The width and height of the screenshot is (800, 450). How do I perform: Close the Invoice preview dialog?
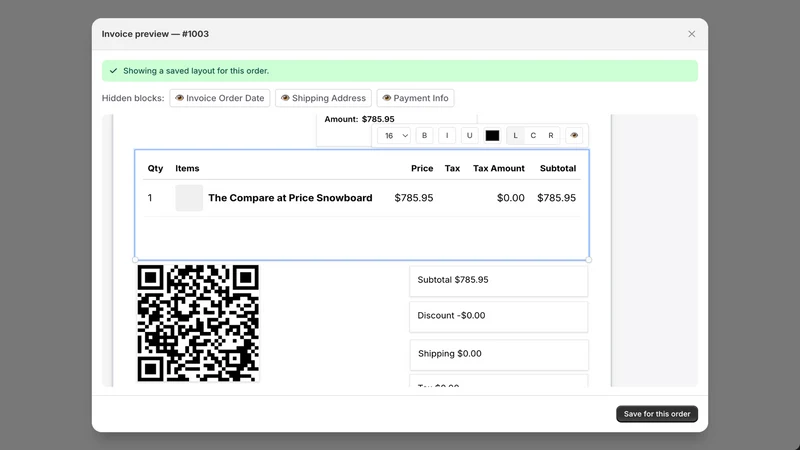click(691, 34)
